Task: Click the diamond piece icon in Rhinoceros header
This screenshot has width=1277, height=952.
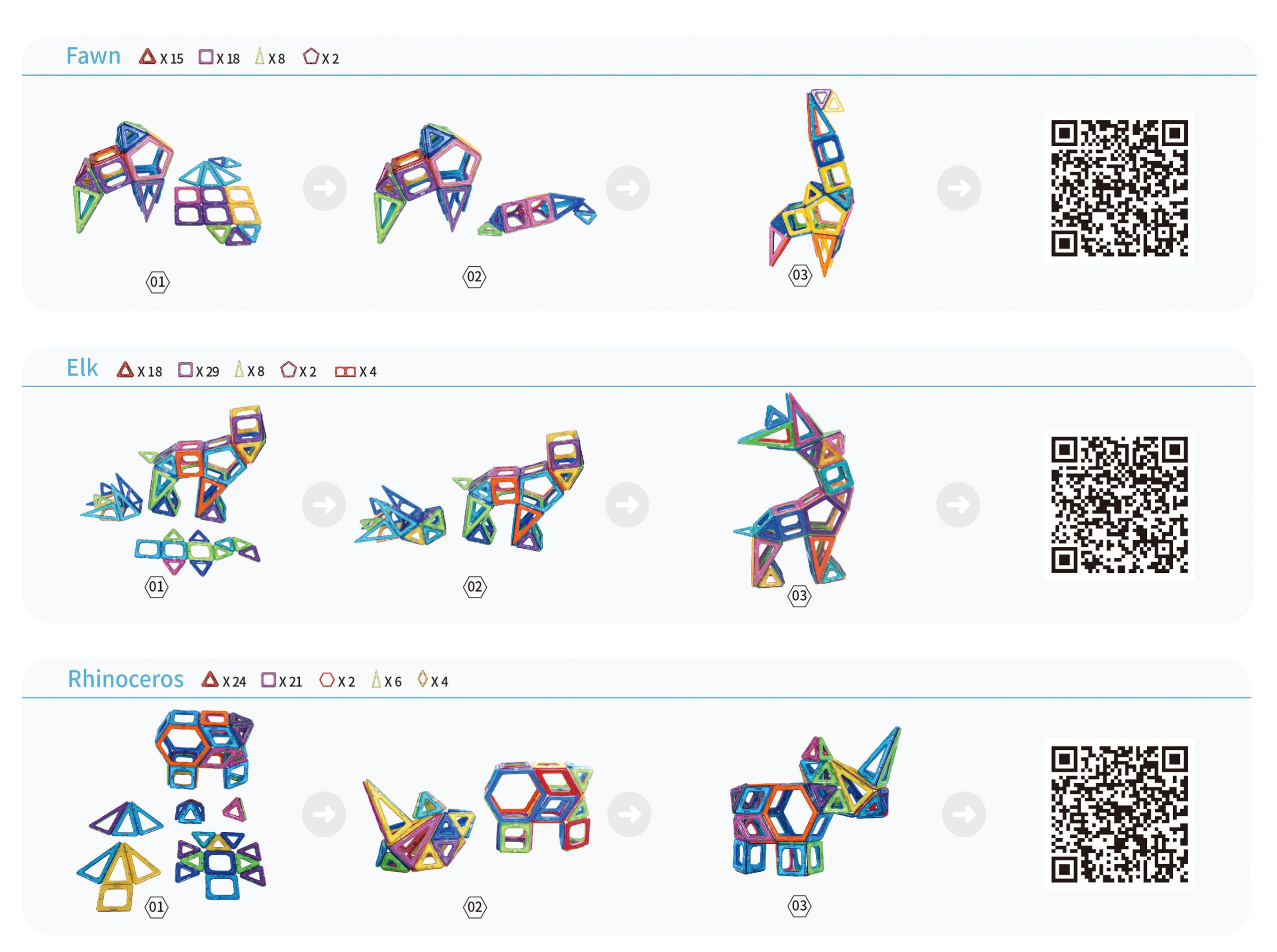Action: point(423,680)
